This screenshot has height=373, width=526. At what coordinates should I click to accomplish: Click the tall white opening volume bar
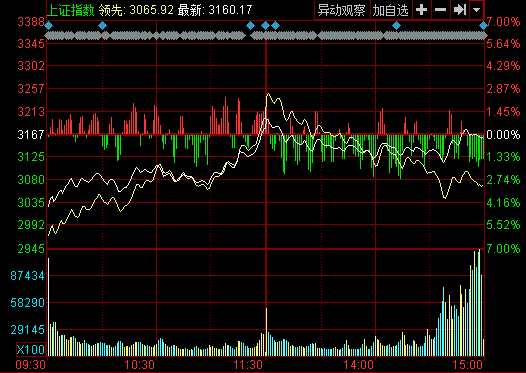tap(49, 307)
